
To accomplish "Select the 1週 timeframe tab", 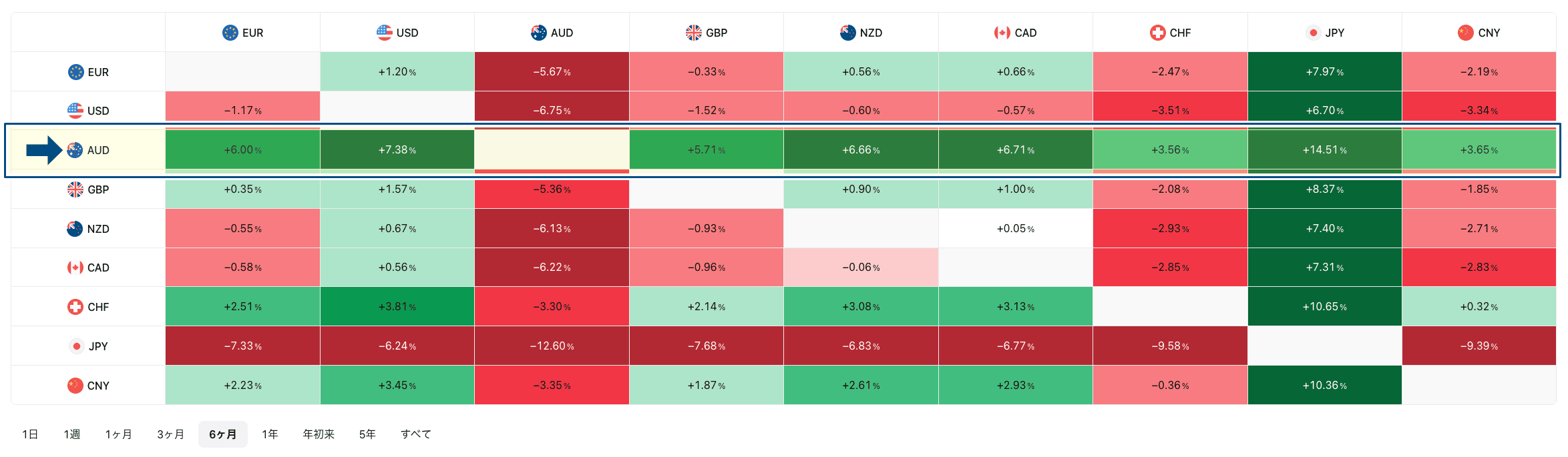I will click(72, 434).
